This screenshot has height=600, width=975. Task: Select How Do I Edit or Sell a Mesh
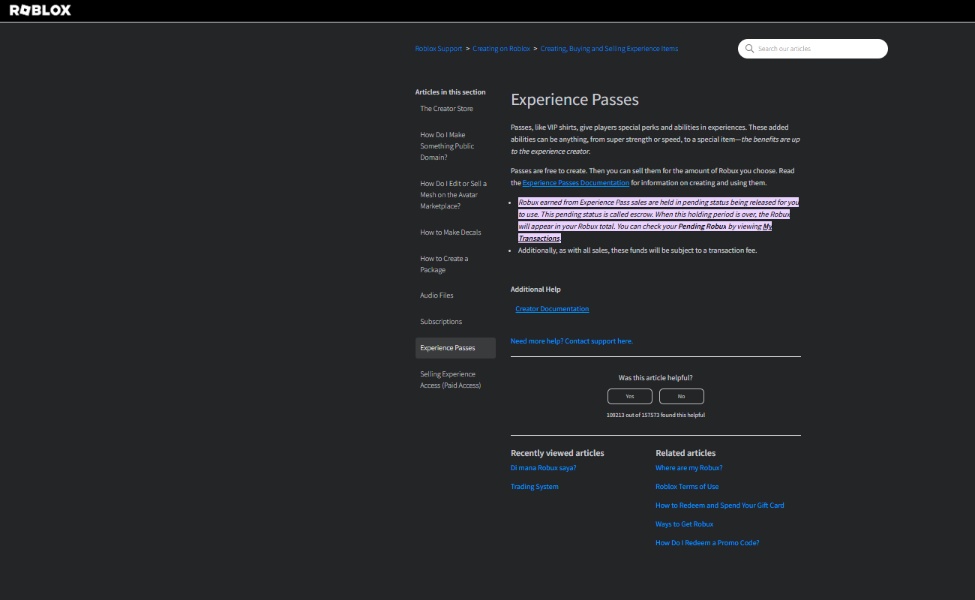pyautogui.click(x=453, y=195)
